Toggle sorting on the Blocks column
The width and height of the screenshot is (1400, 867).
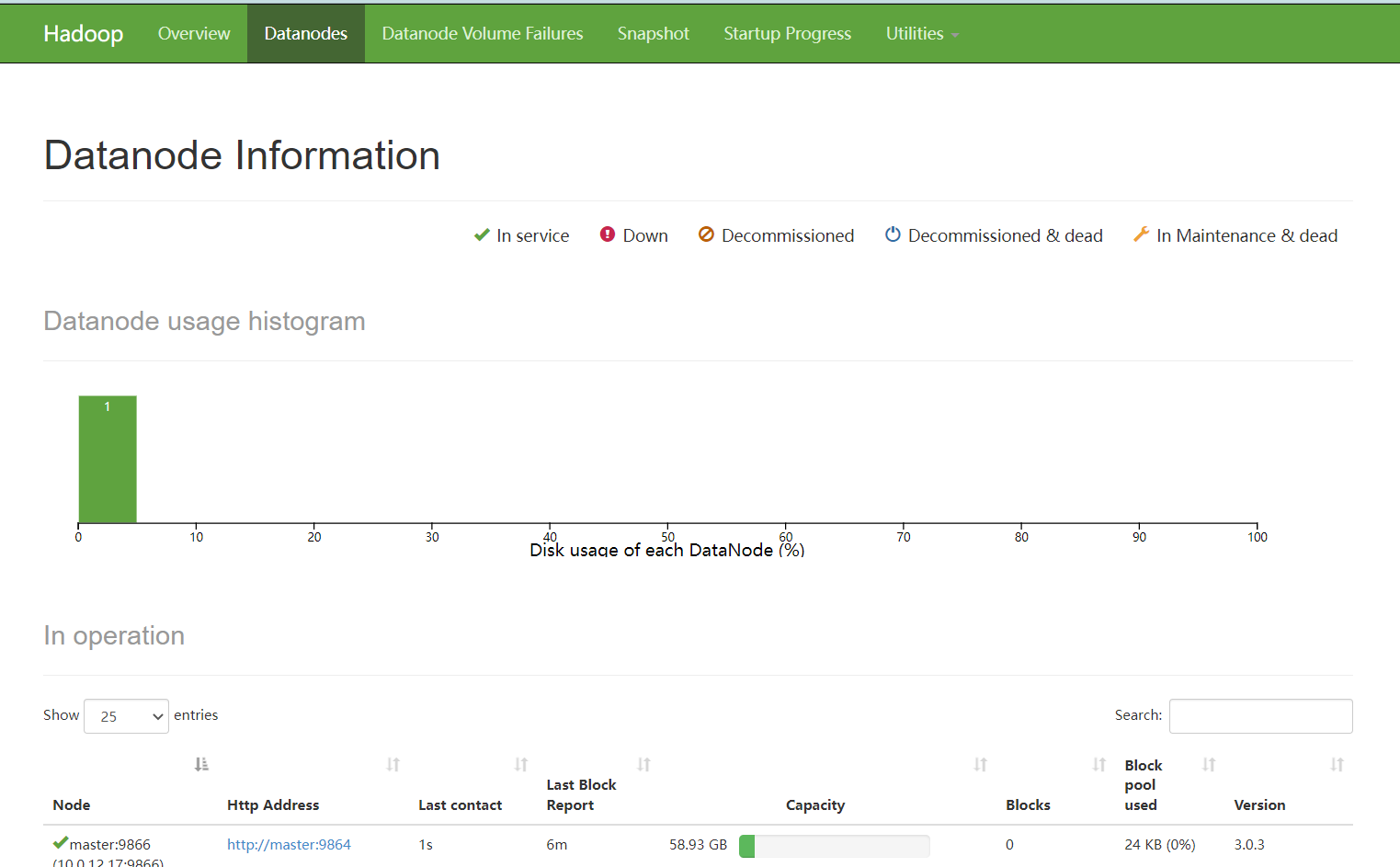[1098, 764]
